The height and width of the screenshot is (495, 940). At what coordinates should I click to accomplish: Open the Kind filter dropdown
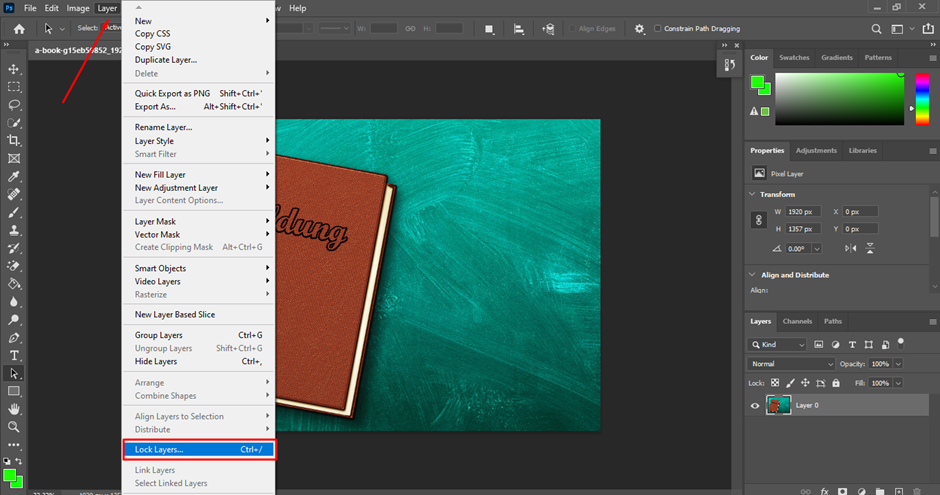tap(777, 345)
